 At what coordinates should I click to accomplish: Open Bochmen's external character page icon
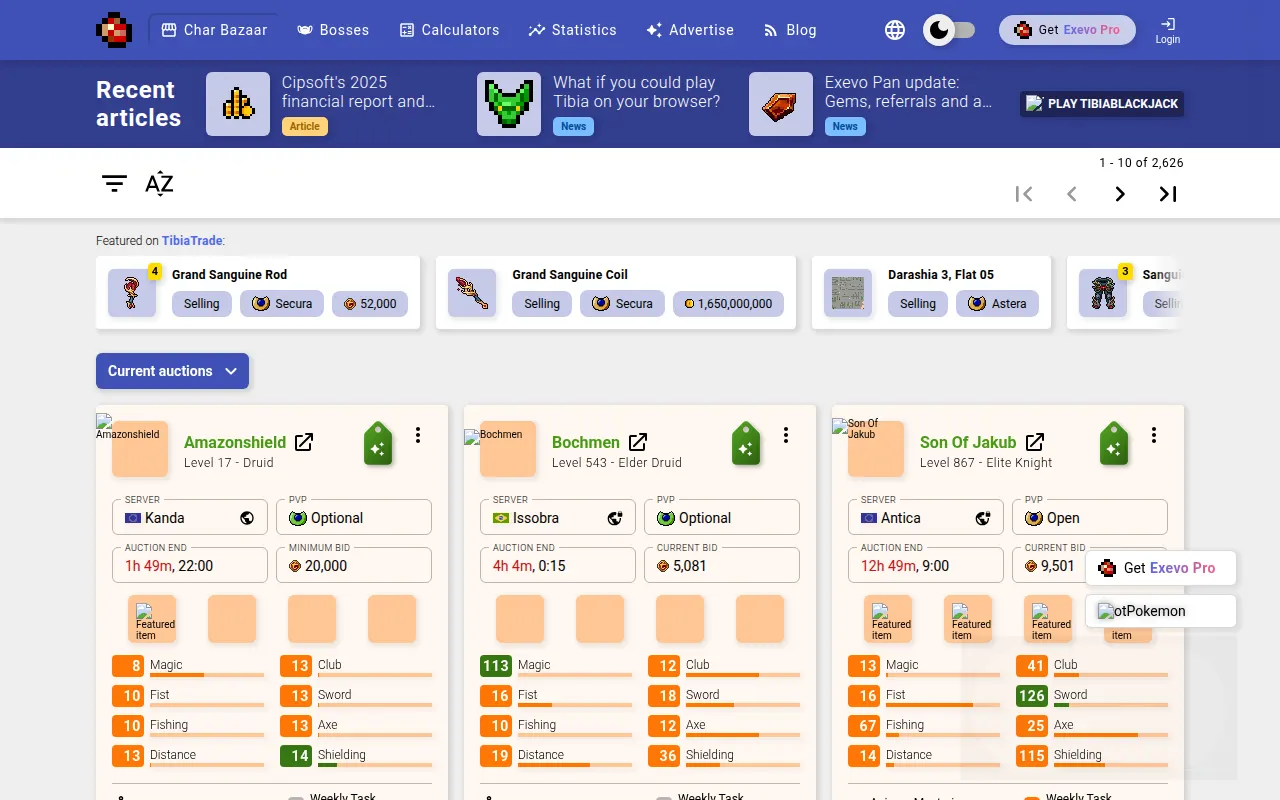tap(638, 442)
